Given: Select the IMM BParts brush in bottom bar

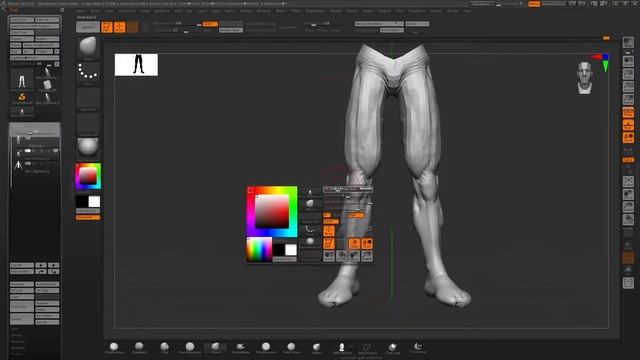Looking at the screenshot, I should pos(342,348).
